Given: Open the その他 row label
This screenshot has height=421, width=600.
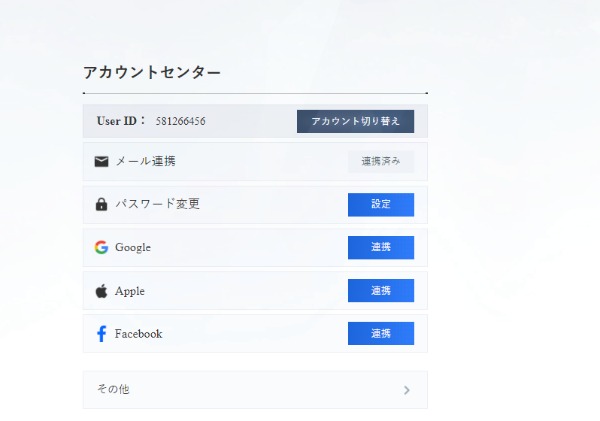Looking at the screenshot, I should (x=113, y=390).
